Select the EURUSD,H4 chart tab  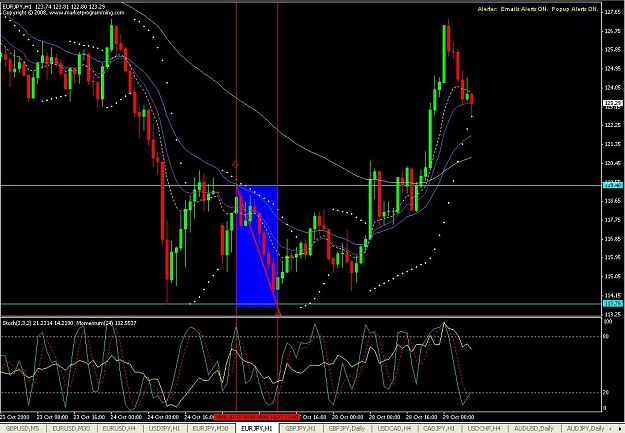point(120,429)
